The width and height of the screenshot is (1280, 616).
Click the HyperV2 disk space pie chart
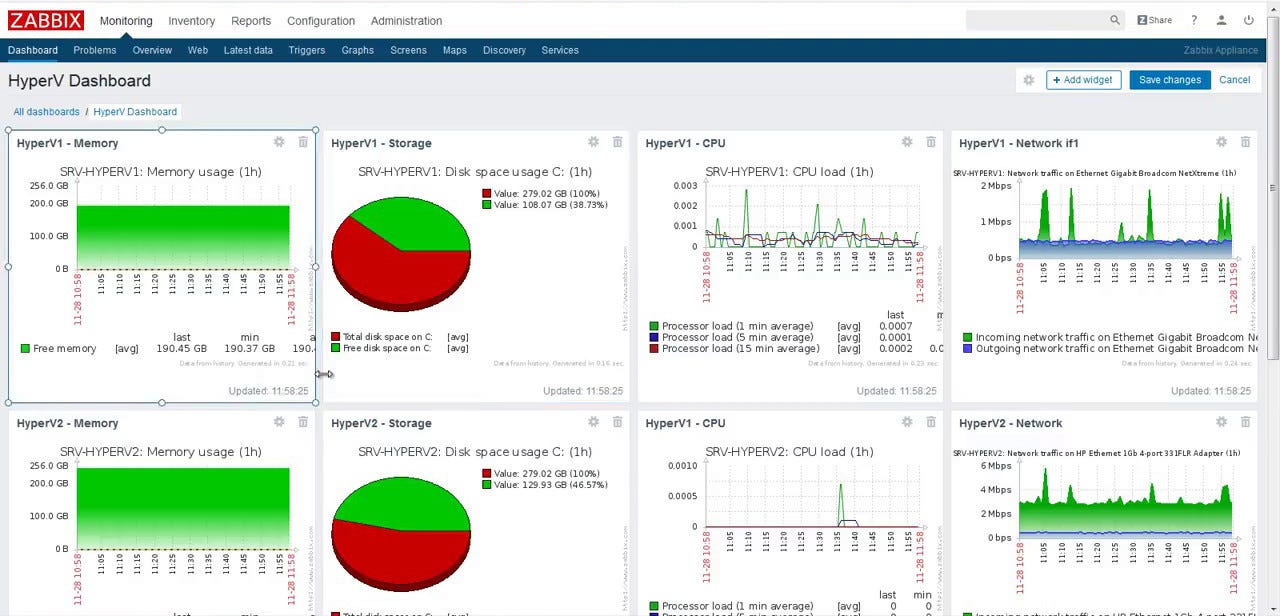(400, 532)
